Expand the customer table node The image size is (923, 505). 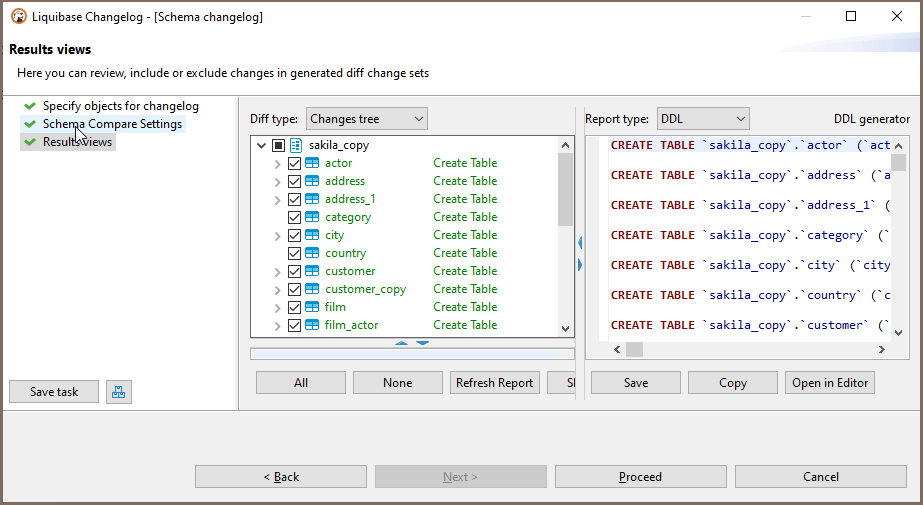tap(277, 271)
